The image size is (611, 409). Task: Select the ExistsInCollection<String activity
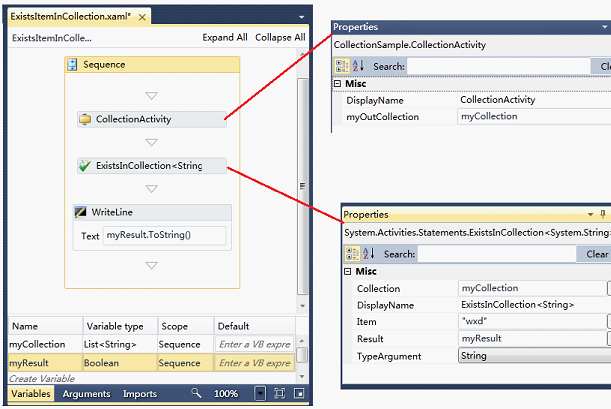[x=152, y=166]
